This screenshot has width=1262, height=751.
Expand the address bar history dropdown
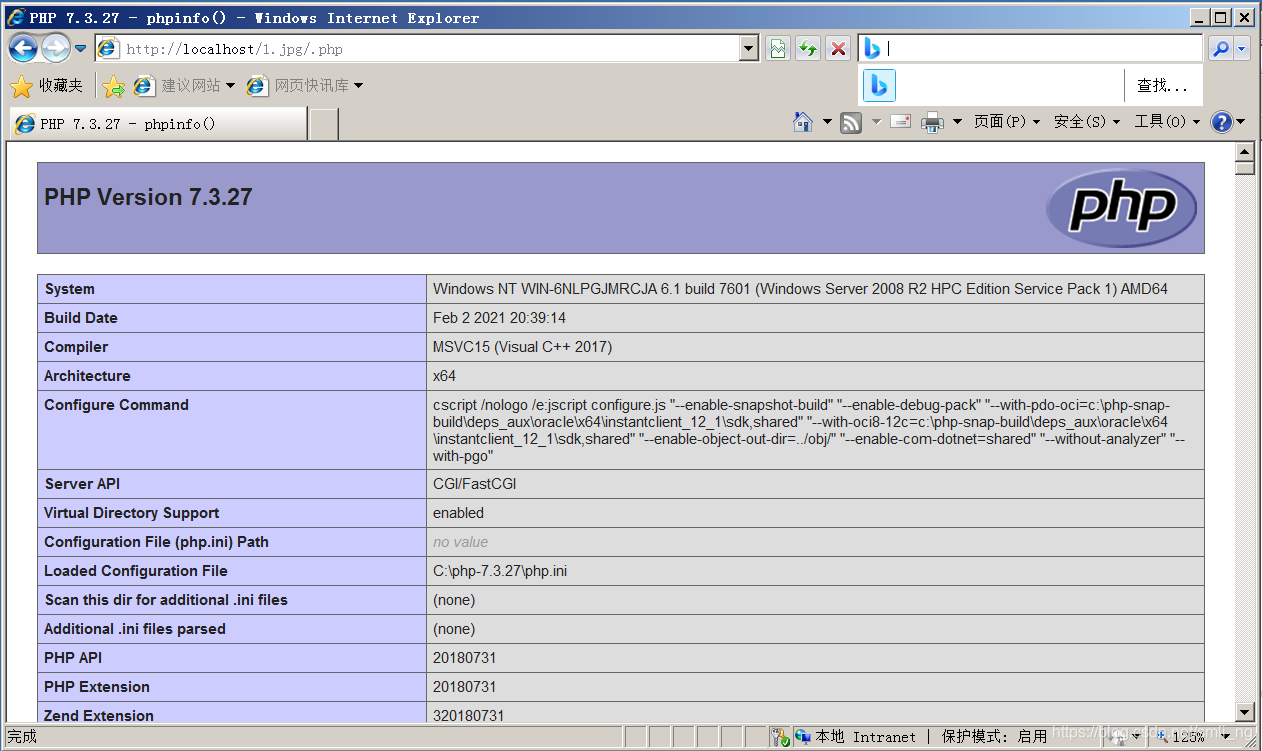pyautogui.click(x=749, y=48)
